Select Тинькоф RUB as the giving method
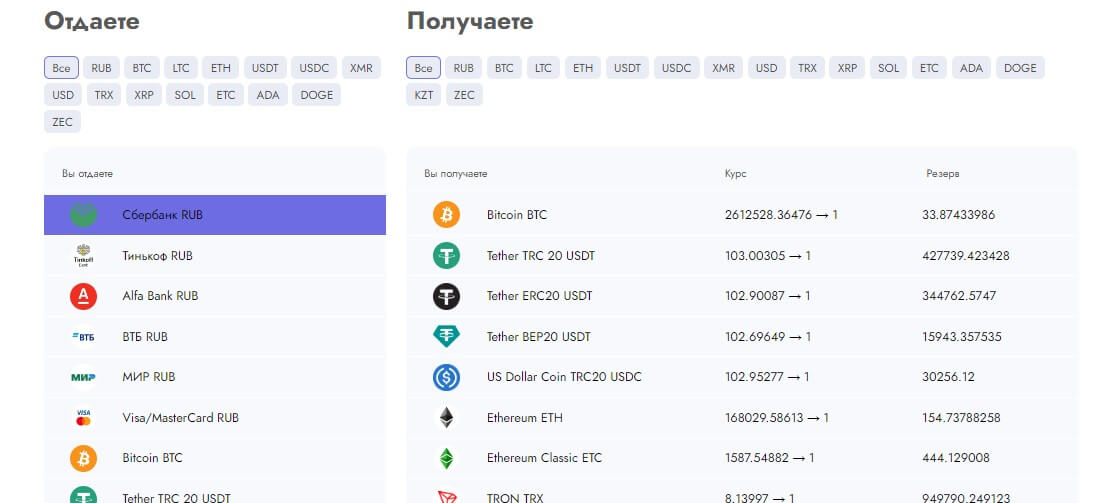 (x=157, y=256)
